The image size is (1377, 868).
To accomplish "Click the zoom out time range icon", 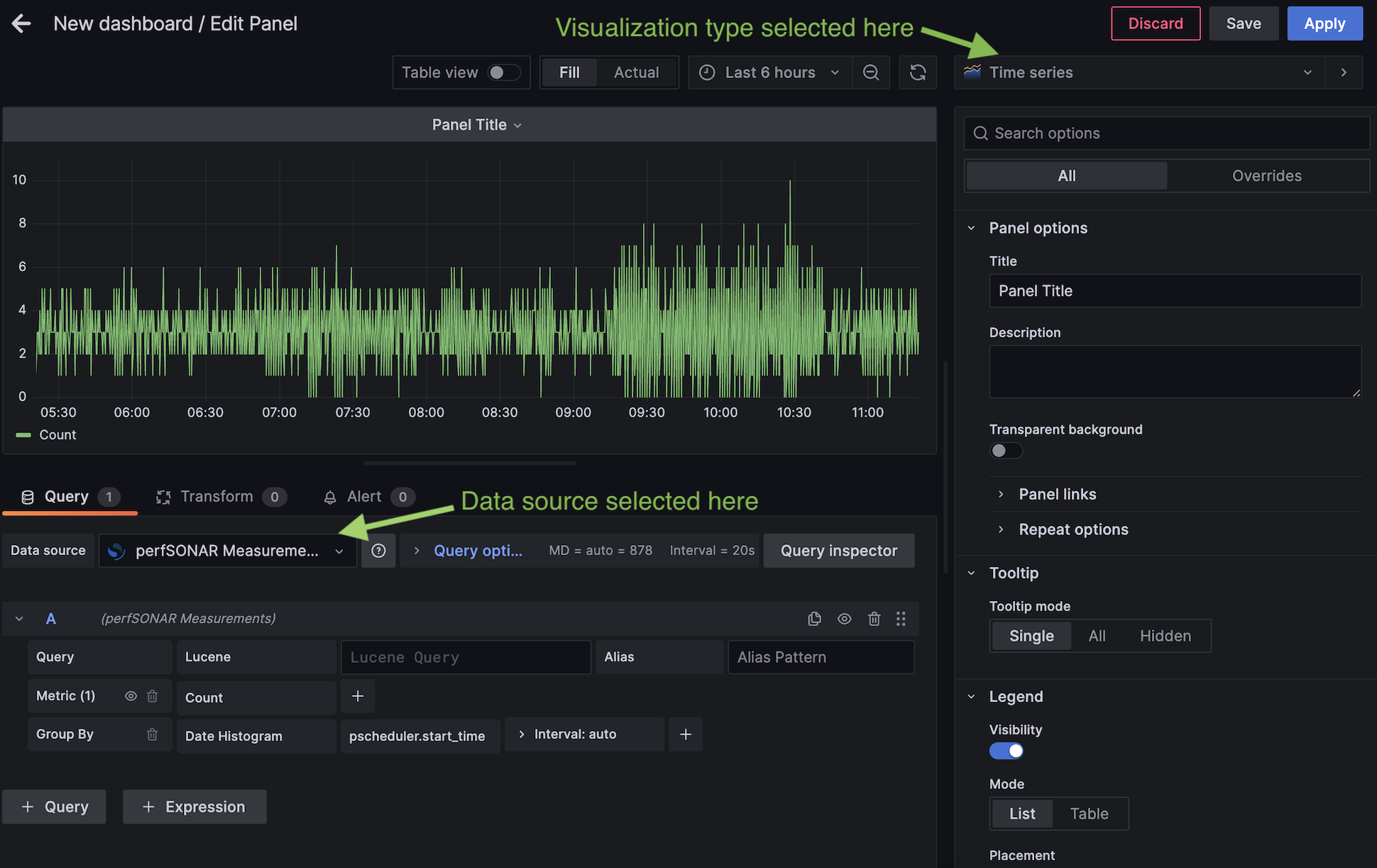I will click(871, 72).
